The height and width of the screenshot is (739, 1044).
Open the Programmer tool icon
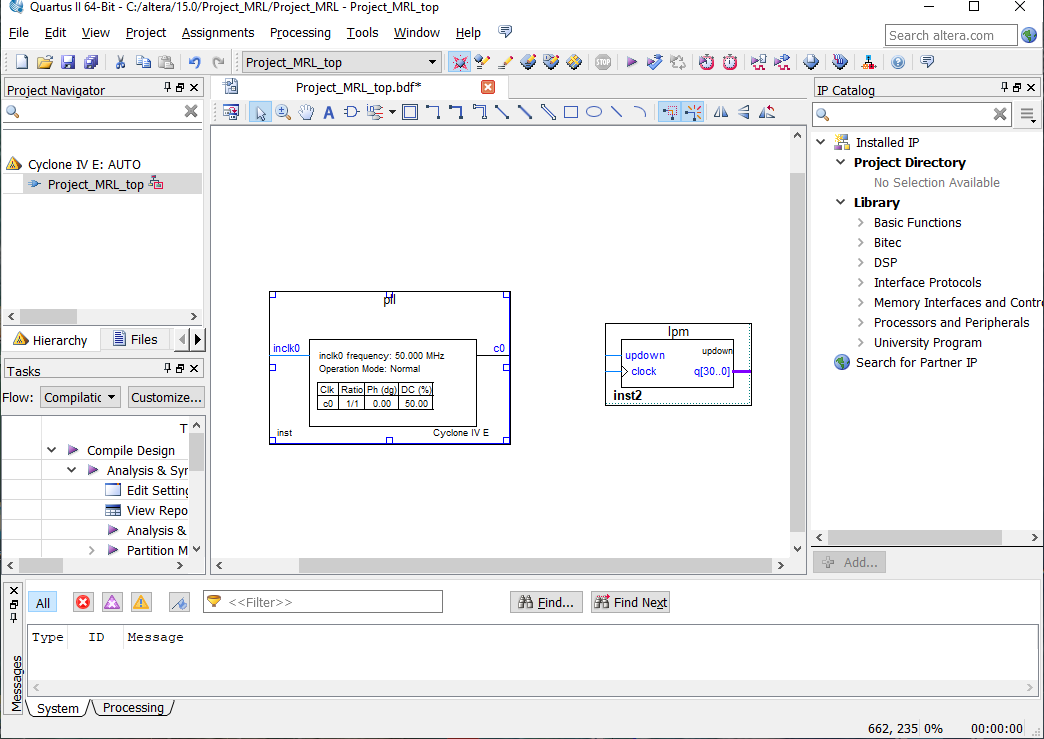[x=840, y=62]
